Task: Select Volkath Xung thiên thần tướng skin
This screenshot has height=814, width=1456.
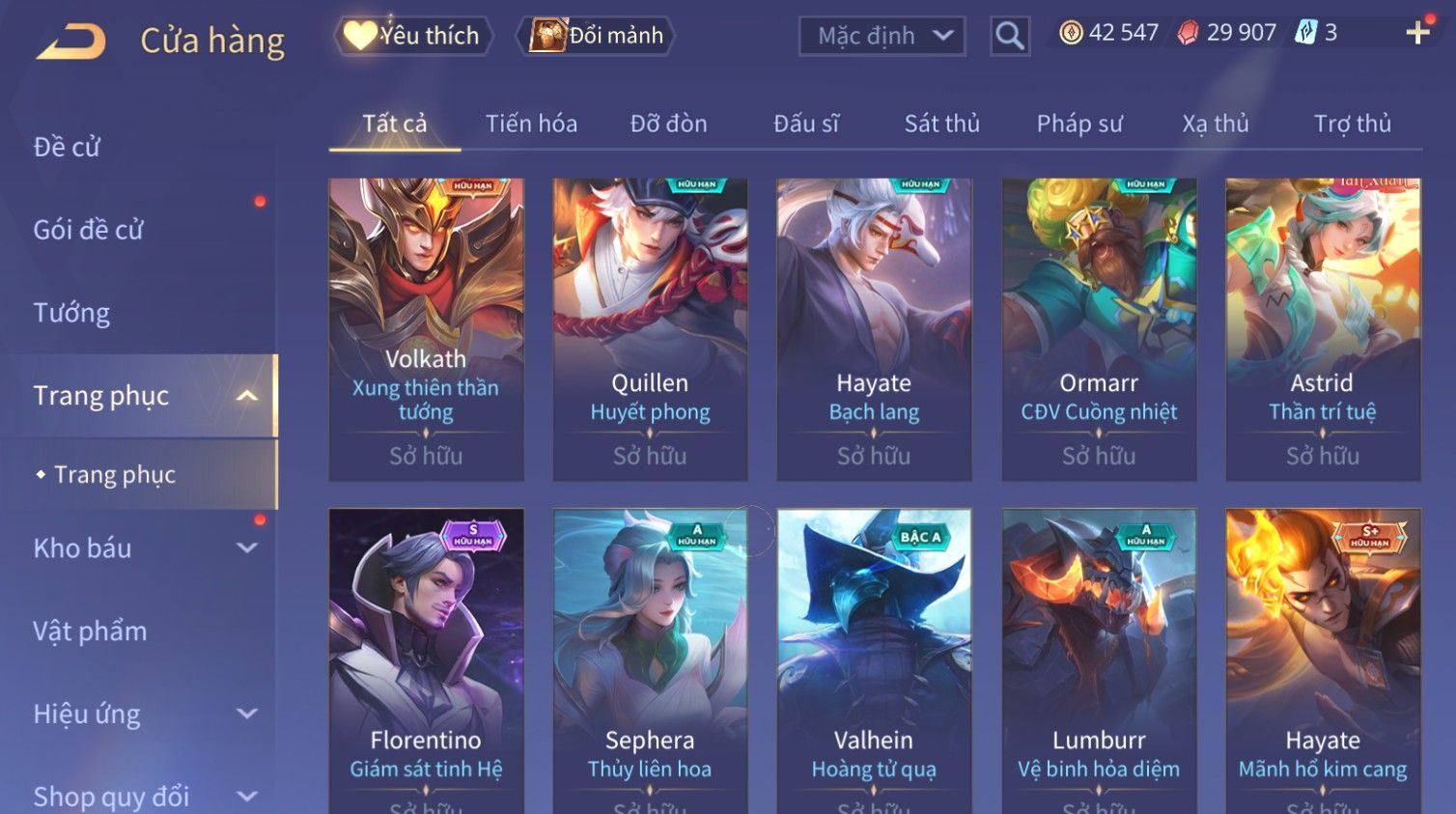Action: (x=426, y=329)
